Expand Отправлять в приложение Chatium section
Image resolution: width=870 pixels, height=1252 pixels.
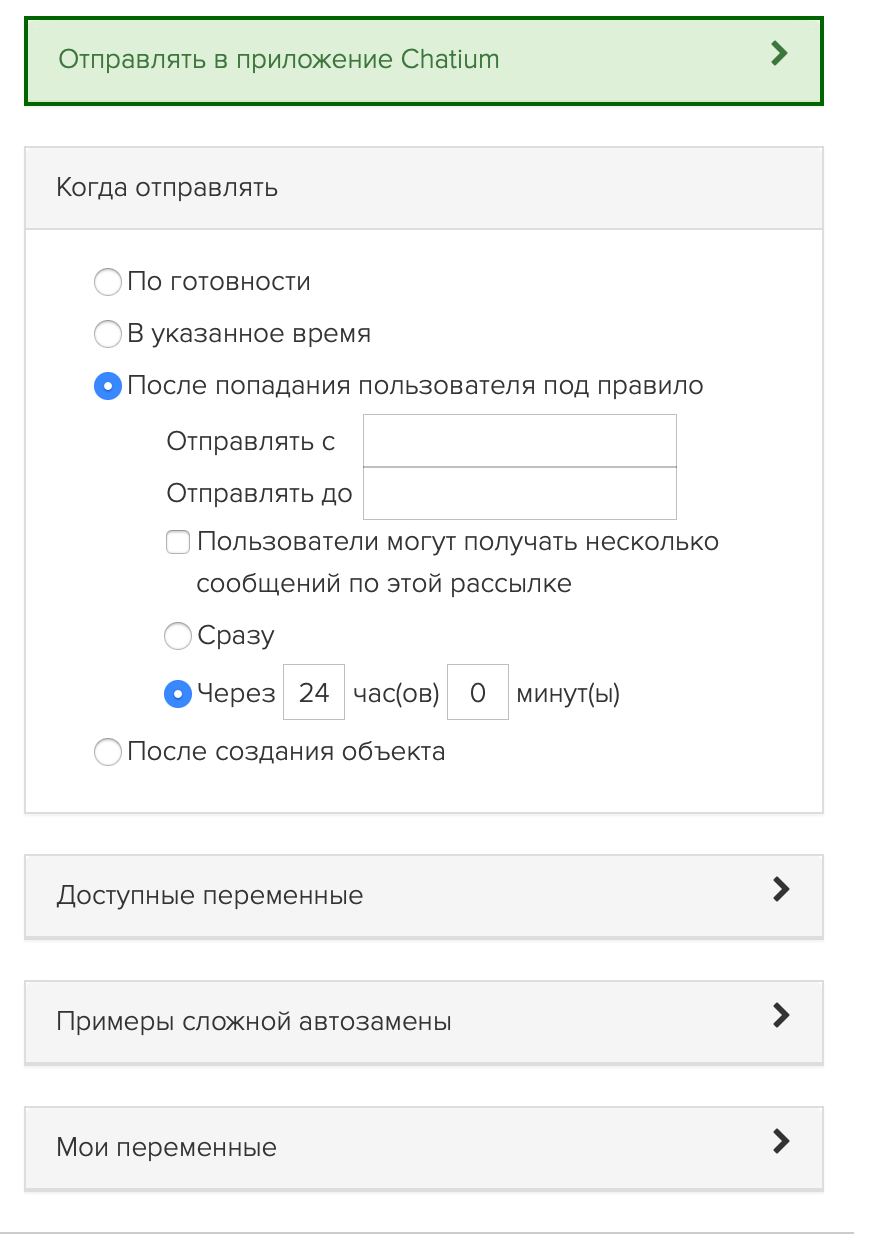click(x=423, y=60)
